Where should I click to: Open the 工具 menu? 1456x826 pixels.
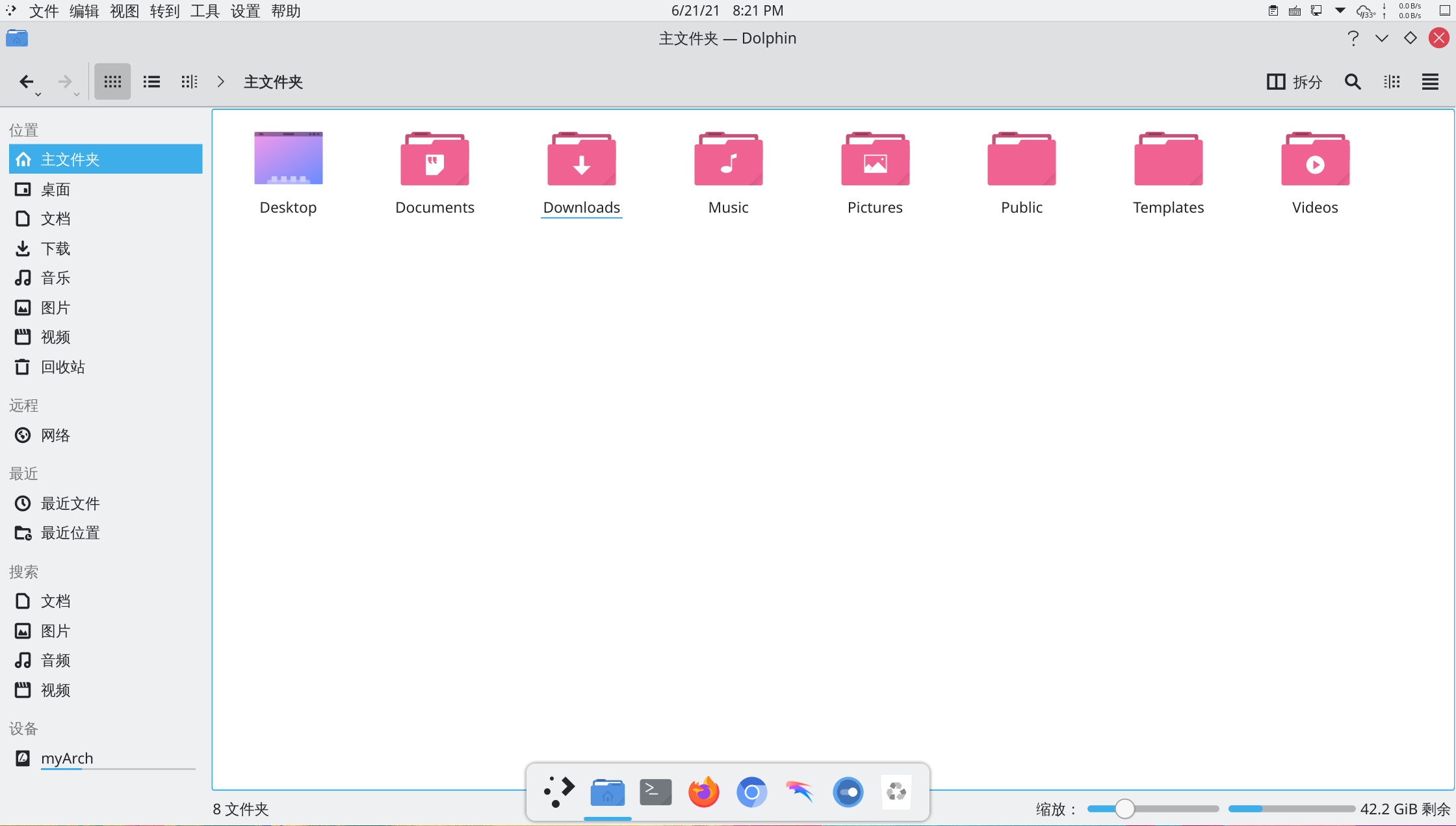pos(205,10)
